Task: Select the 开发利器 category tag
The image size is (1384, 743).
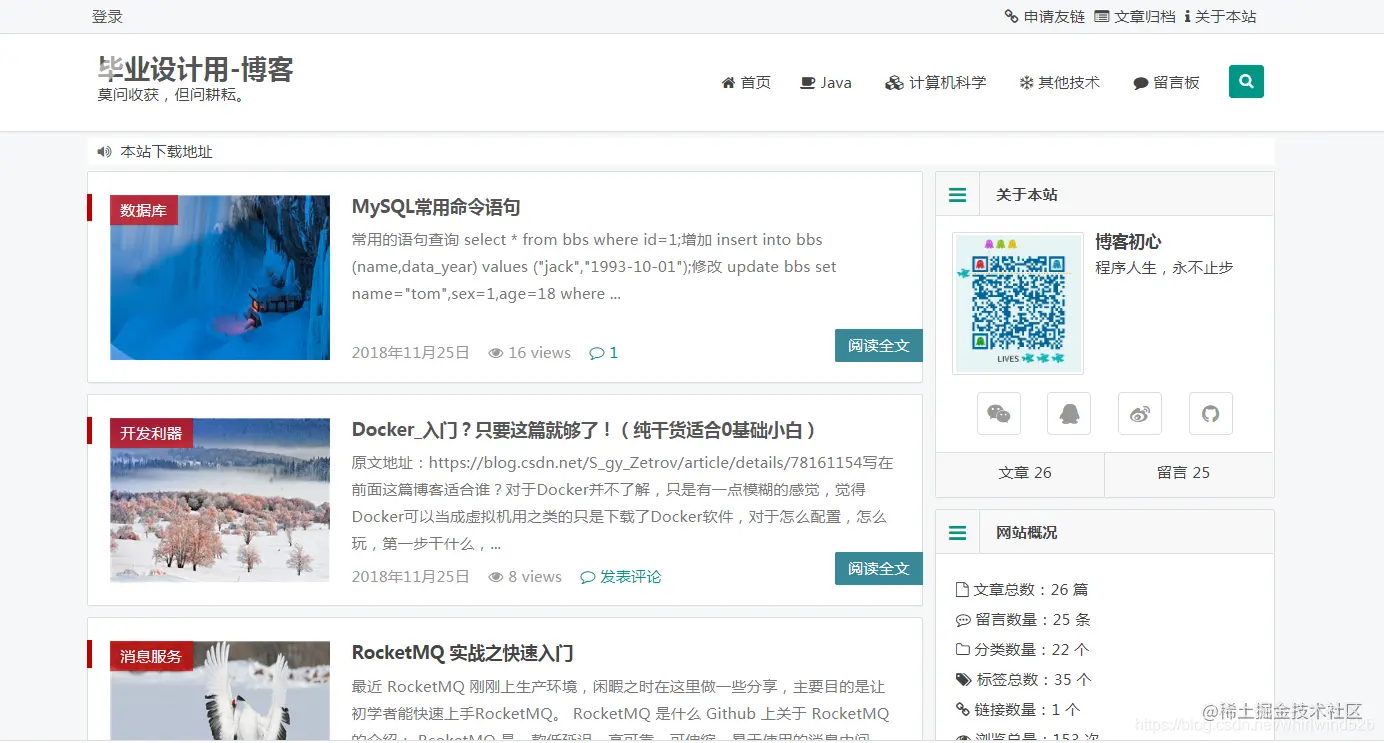Action: (151, 433)
